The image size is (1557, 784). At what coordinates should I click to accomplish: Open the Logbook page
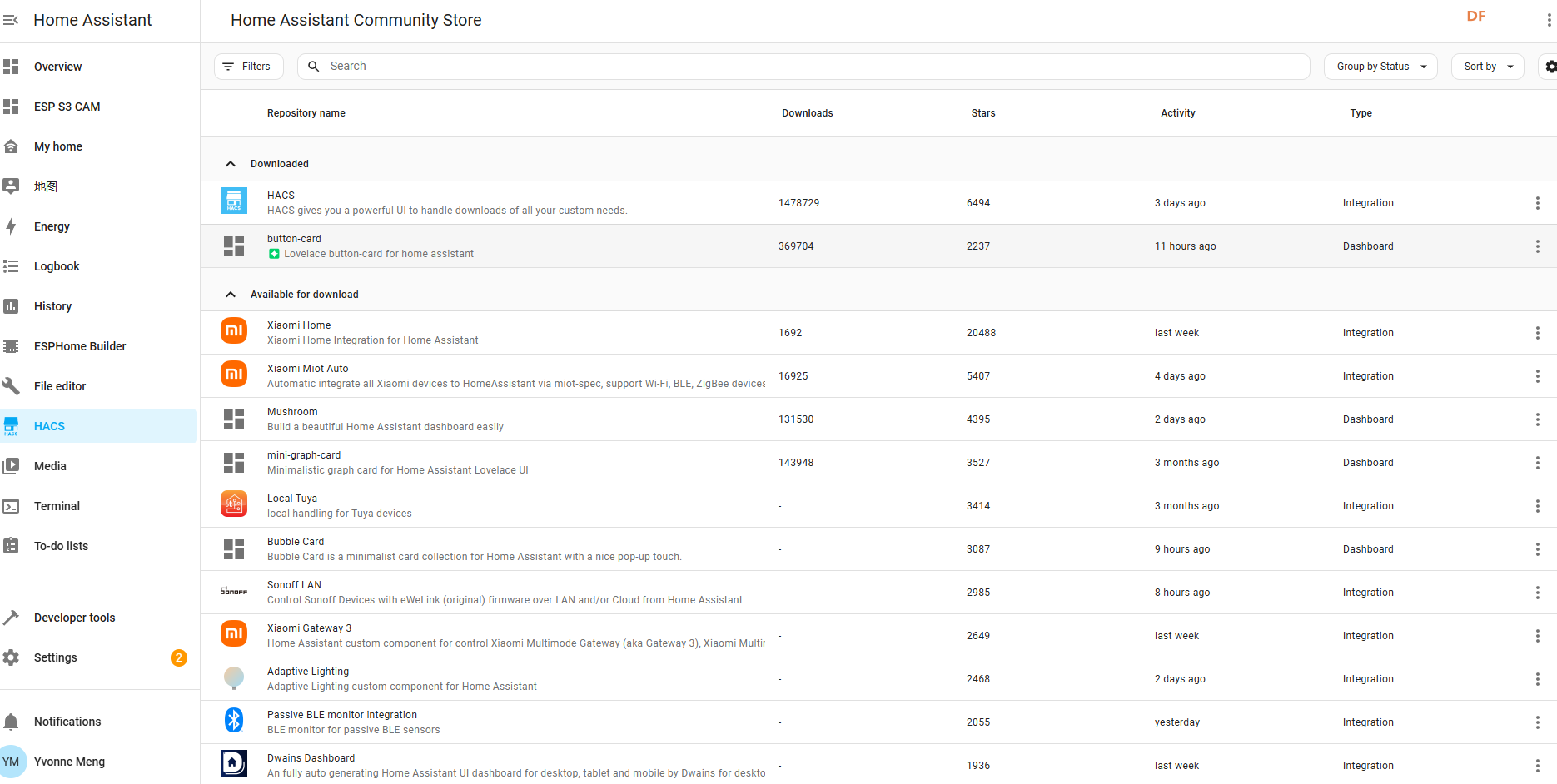(98, 266)
